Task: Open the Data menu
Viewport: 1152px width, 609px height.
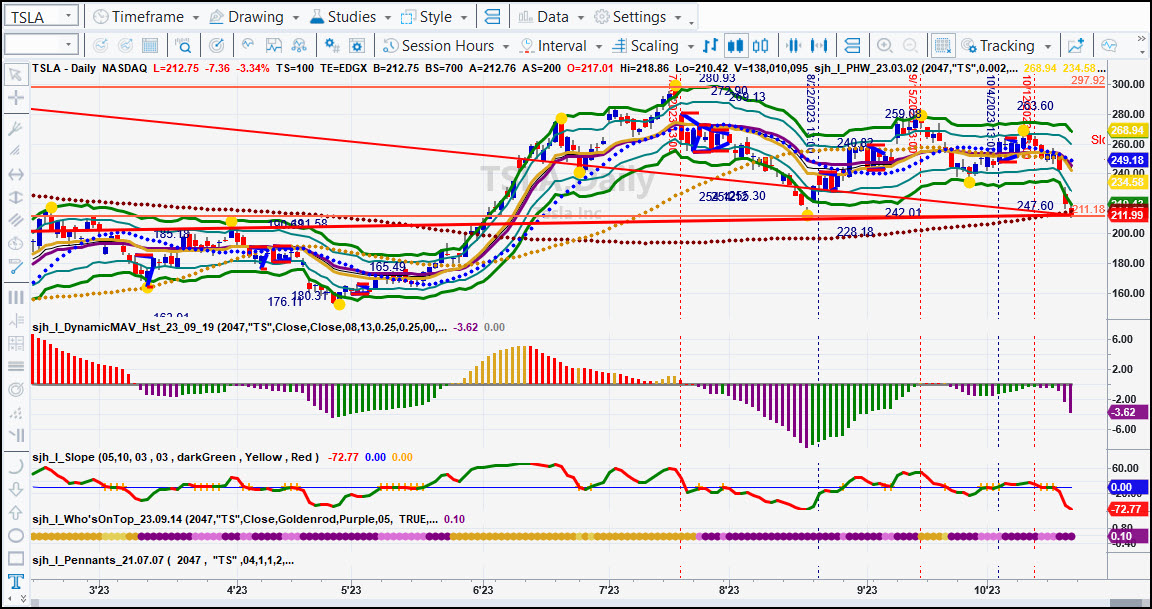Action: click(x=551, y=16)
